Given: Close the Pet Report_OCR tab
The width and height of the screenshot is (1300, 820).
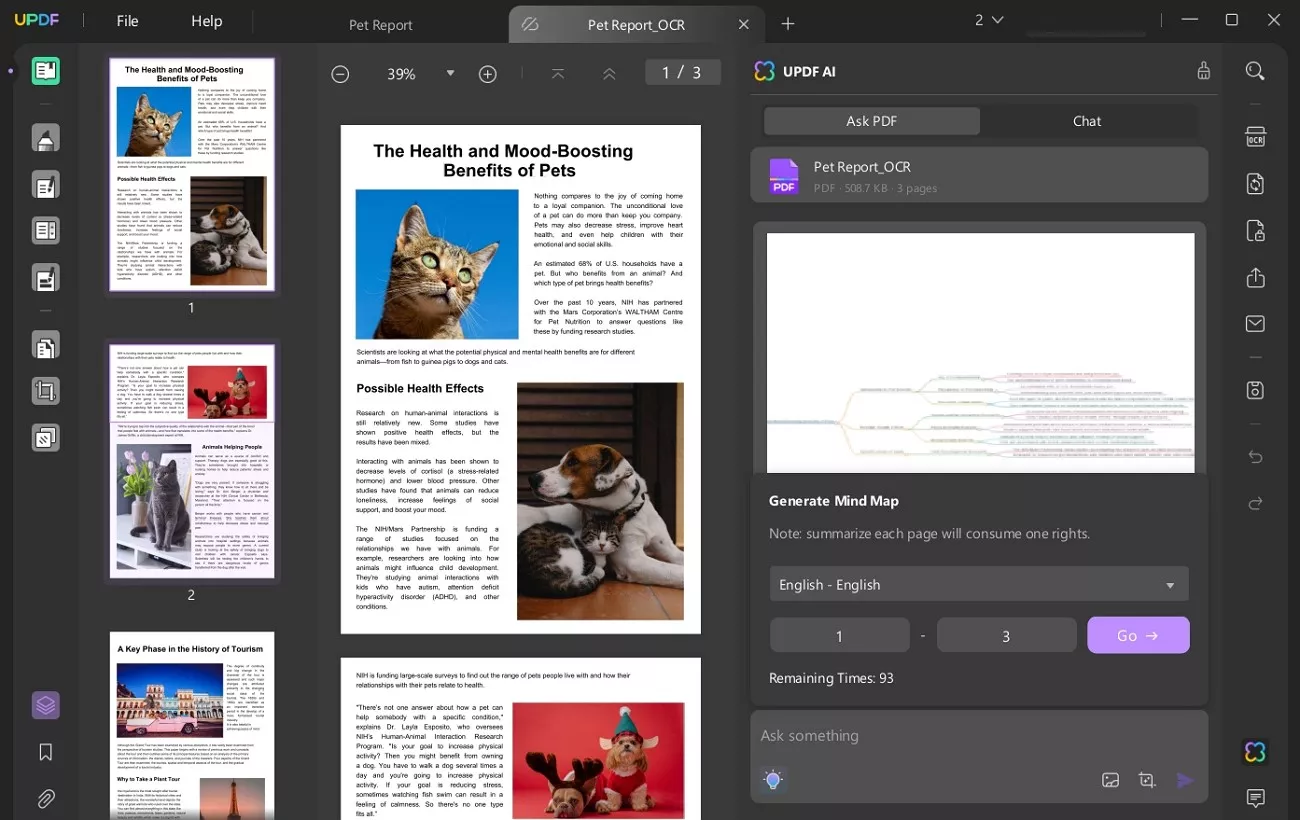Looking at the screenshot, I should (743, 25).
